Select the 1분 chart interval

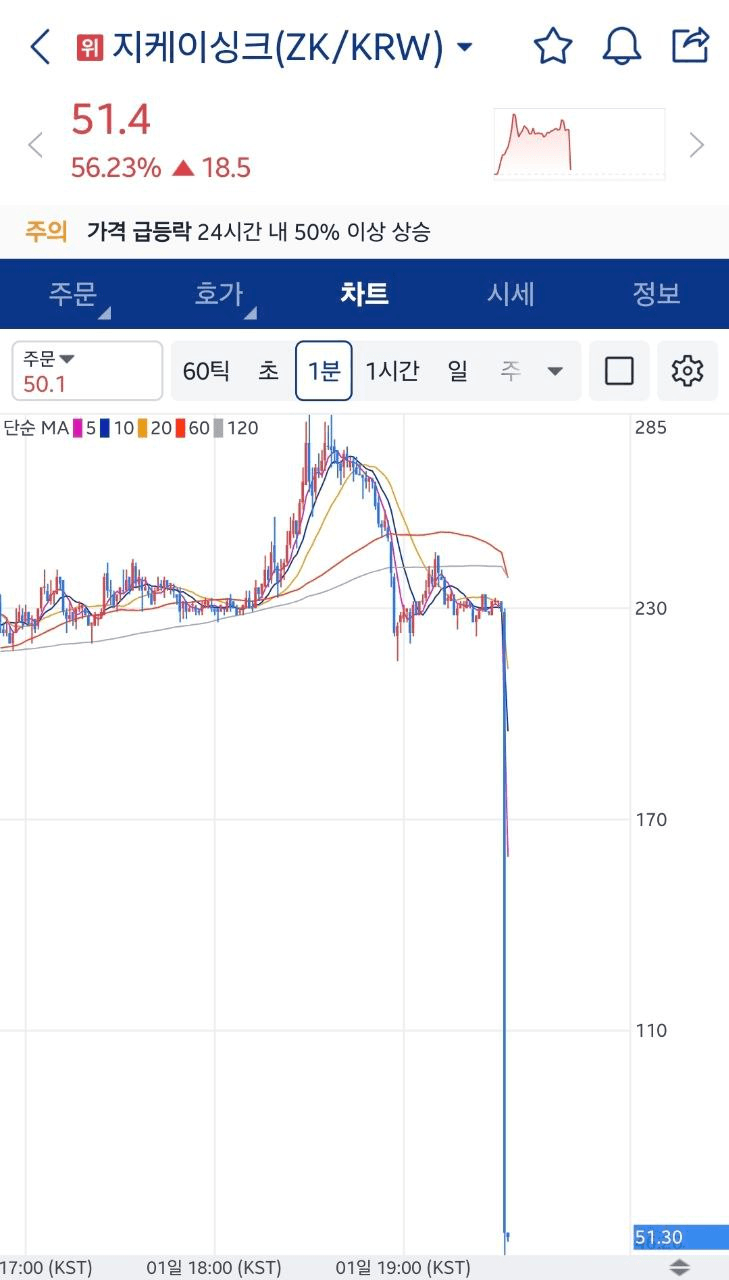[323, 371]
